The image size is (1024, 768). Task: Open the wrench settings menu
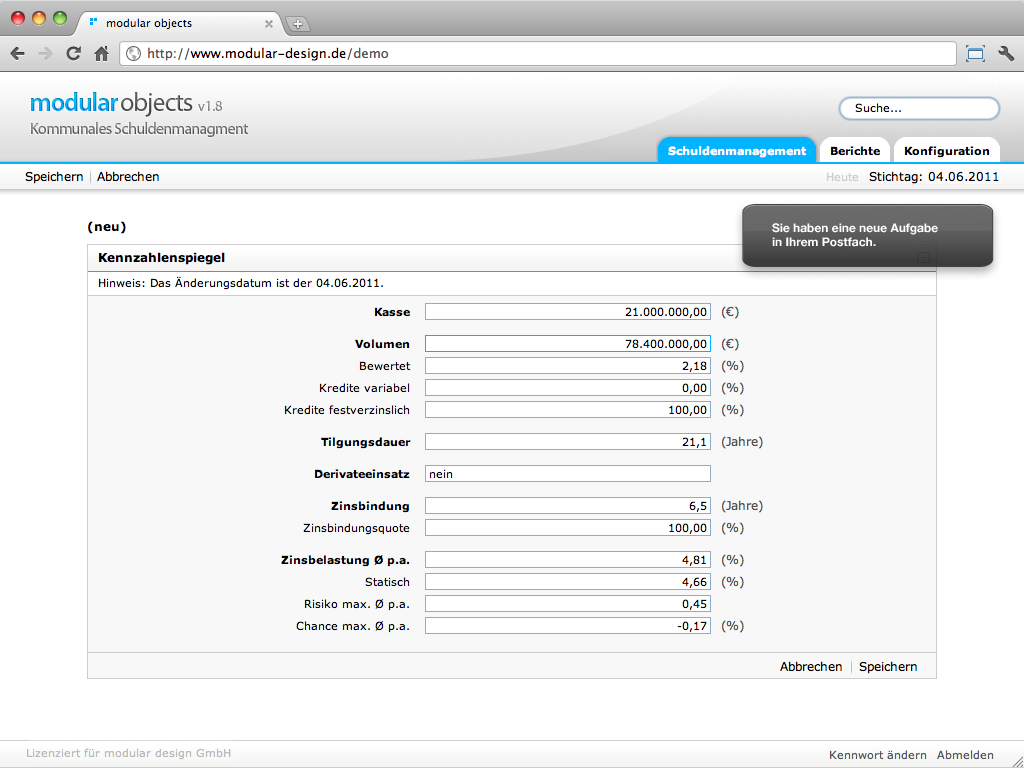[1005, 54]
